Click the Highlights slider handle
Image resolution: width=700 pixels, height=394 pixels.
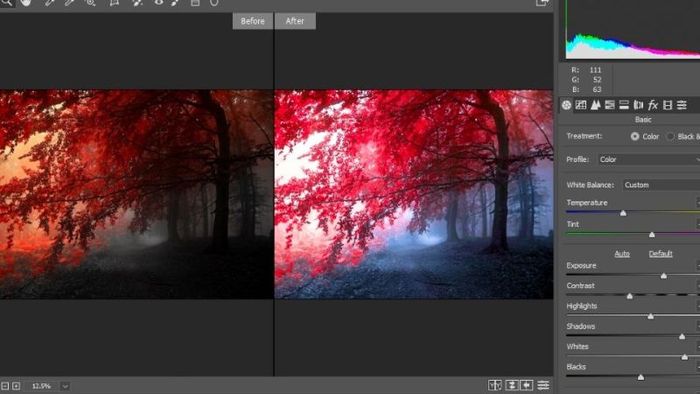point(651,316)
